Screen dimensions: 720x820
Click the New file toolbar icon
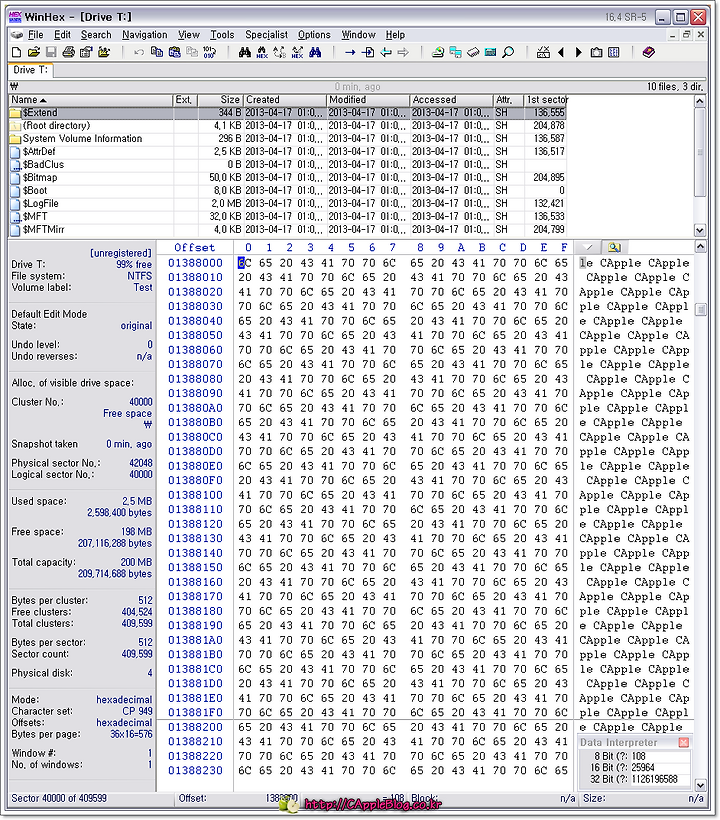point(16,52)
